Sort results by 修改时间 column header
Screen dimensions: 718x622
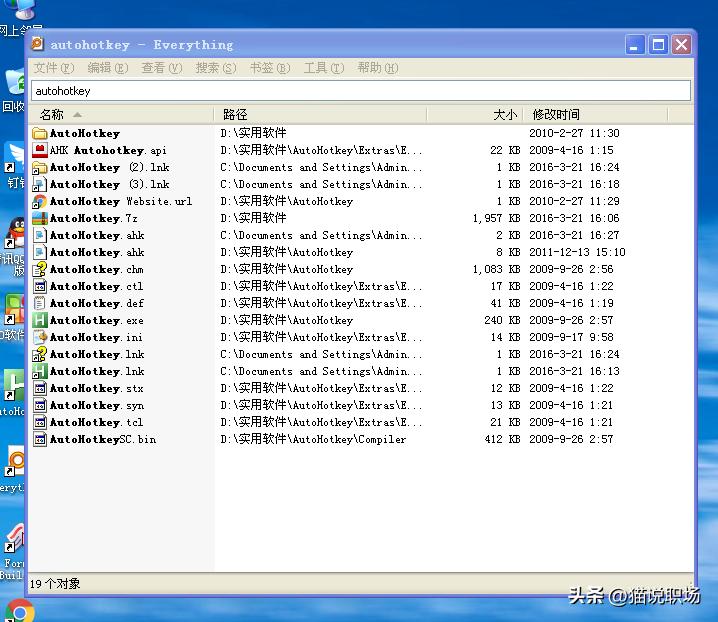[x=556, y=115]
